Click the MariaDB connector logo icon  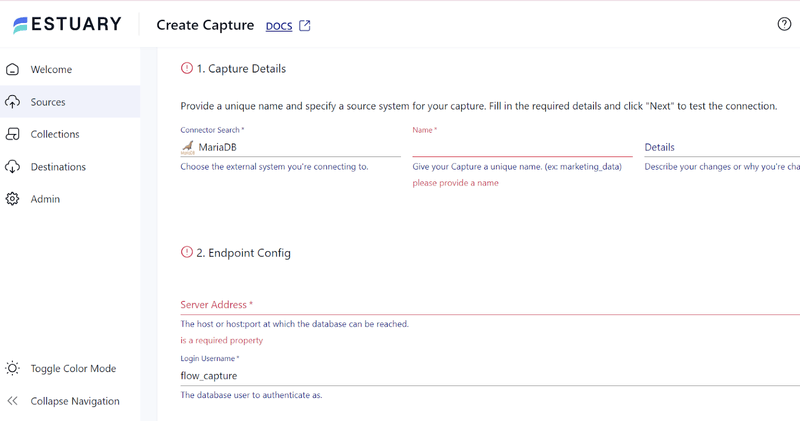188,147
